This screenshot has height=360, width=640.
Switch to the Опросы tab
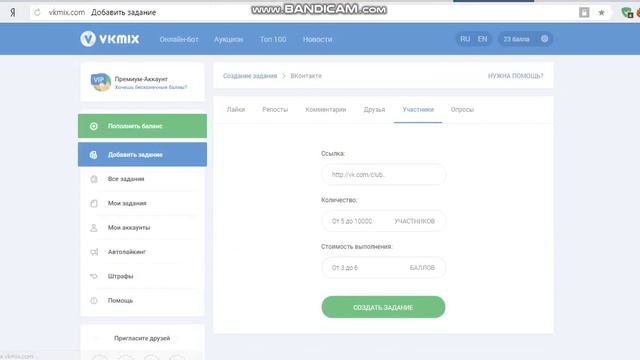[x=462, y=109]
